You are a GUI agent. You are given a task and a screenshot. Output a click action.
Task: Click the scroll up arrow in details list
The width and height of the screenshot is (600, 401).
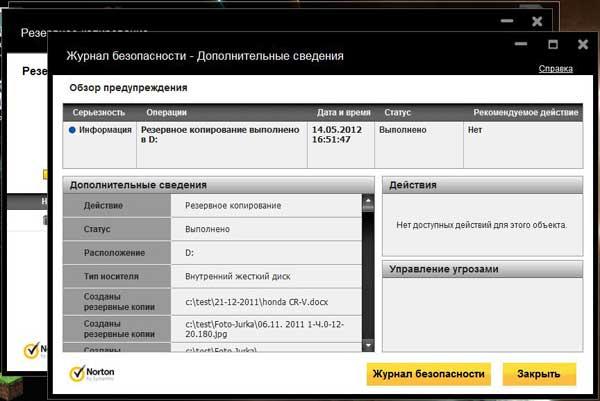[368, 200]
